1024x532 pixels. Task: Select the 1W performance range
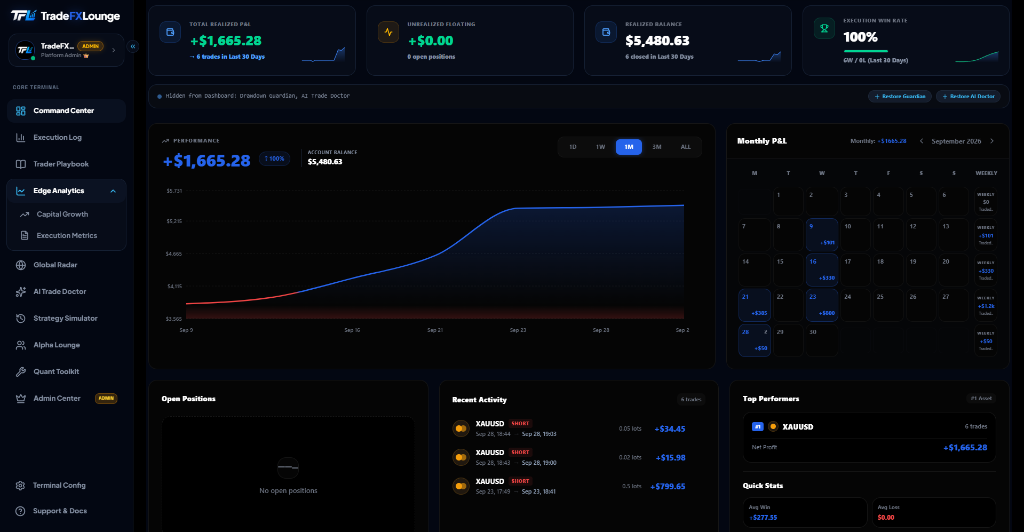(601, 148)
